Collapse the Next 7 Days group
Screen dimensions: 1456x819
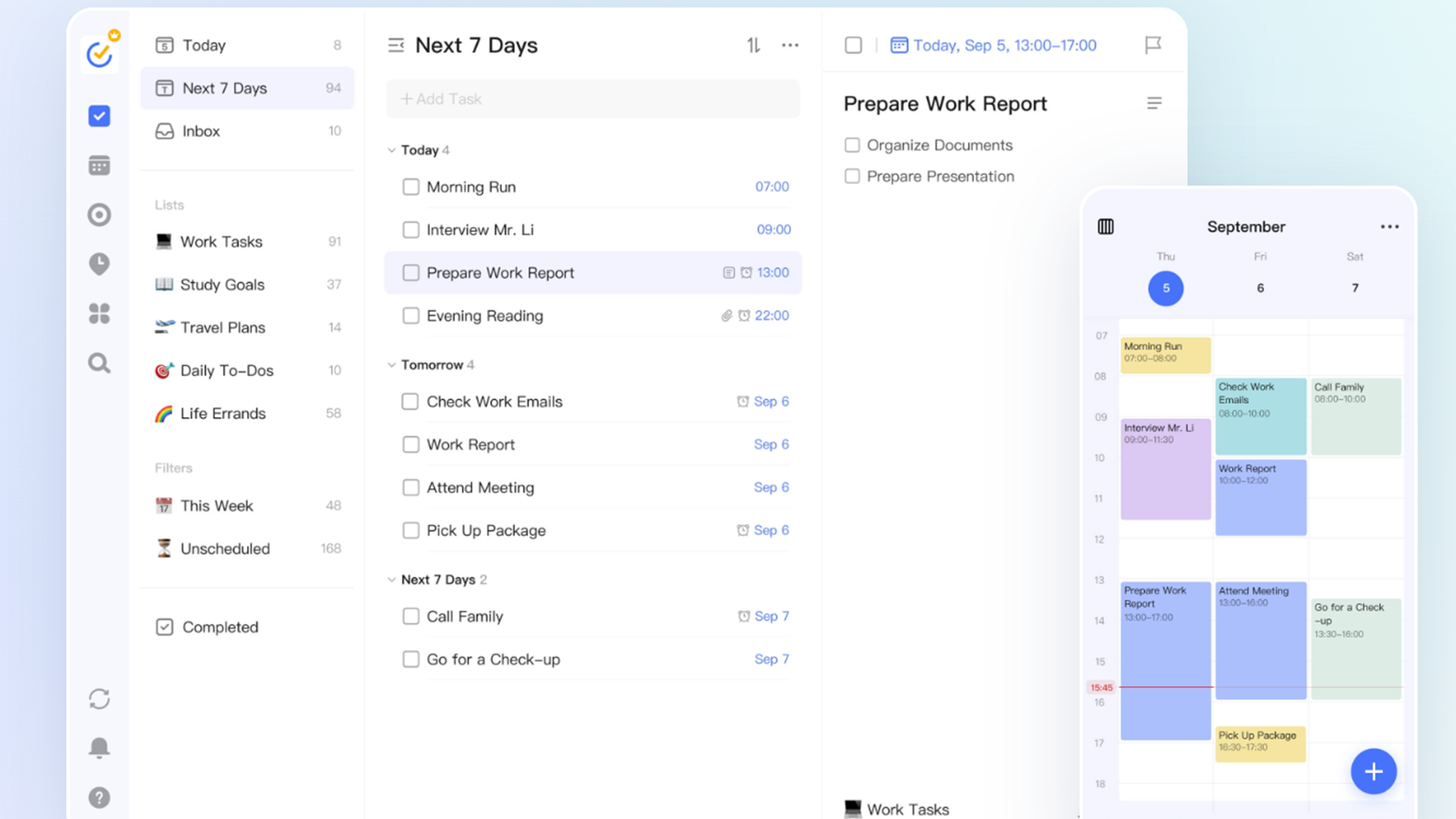coord(391,579)
